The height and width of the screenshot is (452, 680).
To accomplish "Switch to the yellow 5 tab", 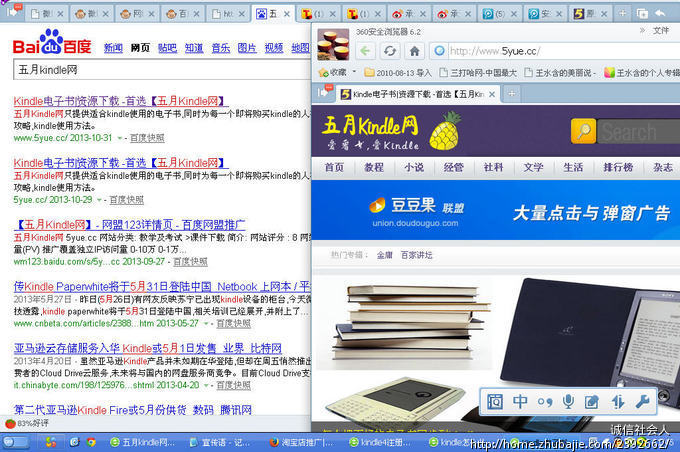I will point(589,14).
